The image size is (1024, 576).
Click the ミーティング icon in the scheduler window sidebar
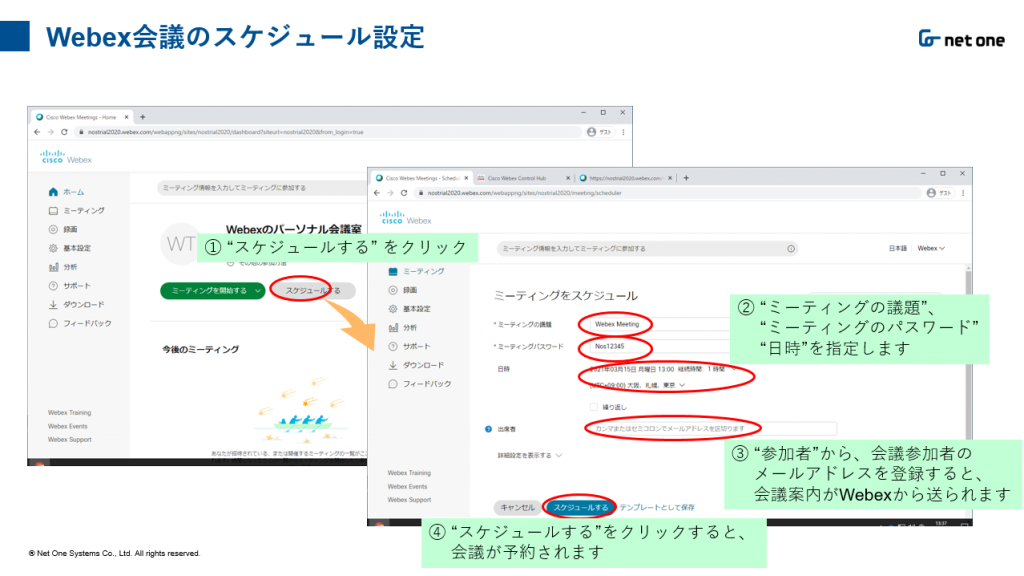click(393, 272)
